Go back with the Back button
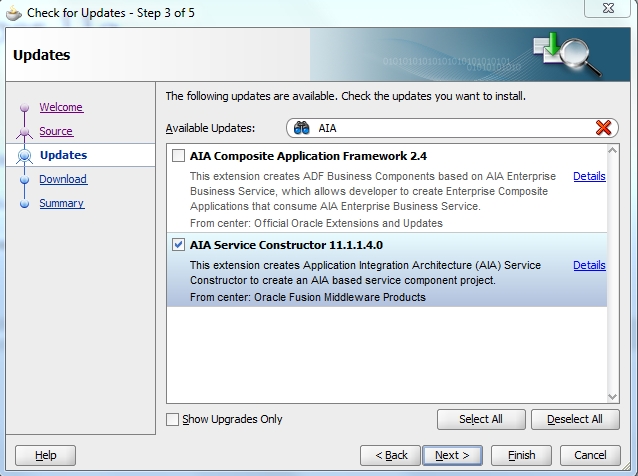 [x=391, y=455]
